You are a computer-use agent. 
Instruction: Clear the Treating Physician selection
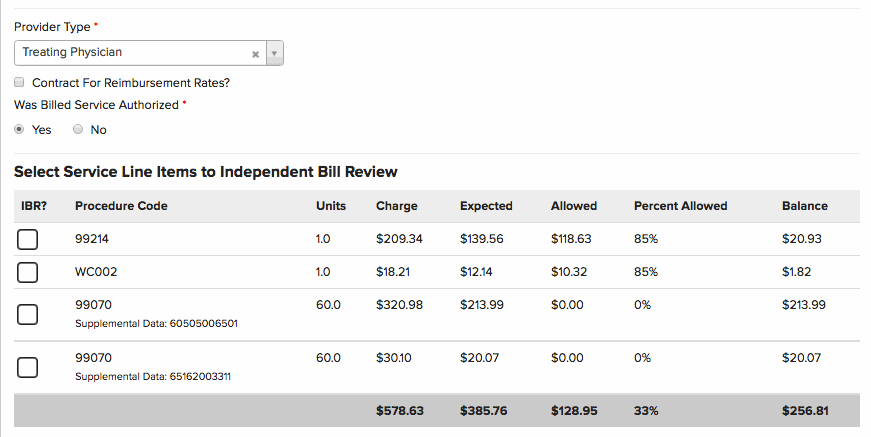click(255, 53)
